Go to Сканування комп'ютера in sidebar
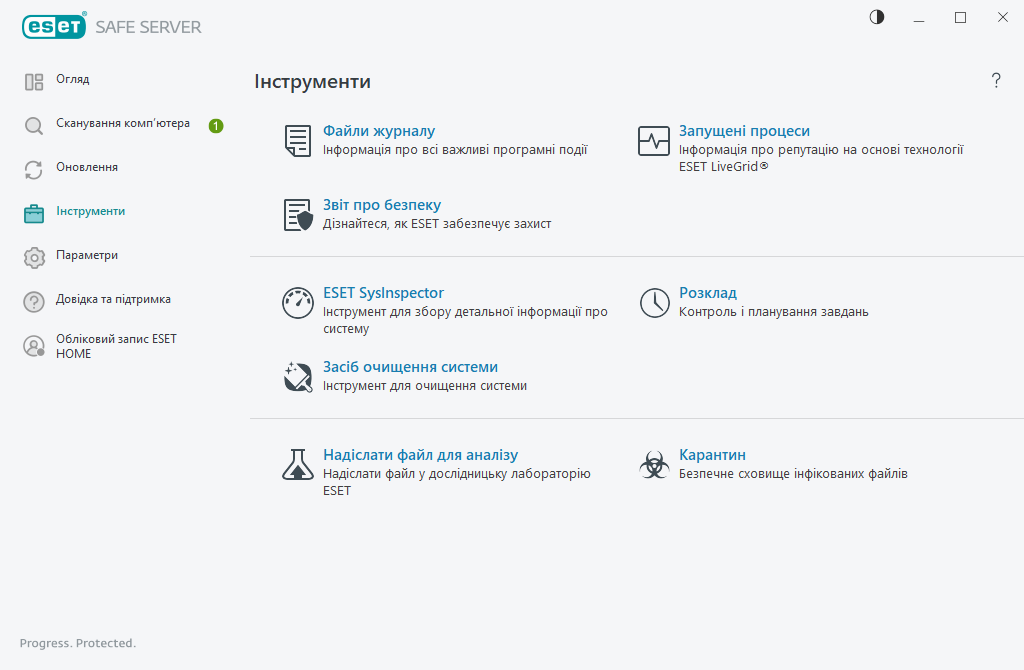The image size is (1024, 670). [122, 124]
